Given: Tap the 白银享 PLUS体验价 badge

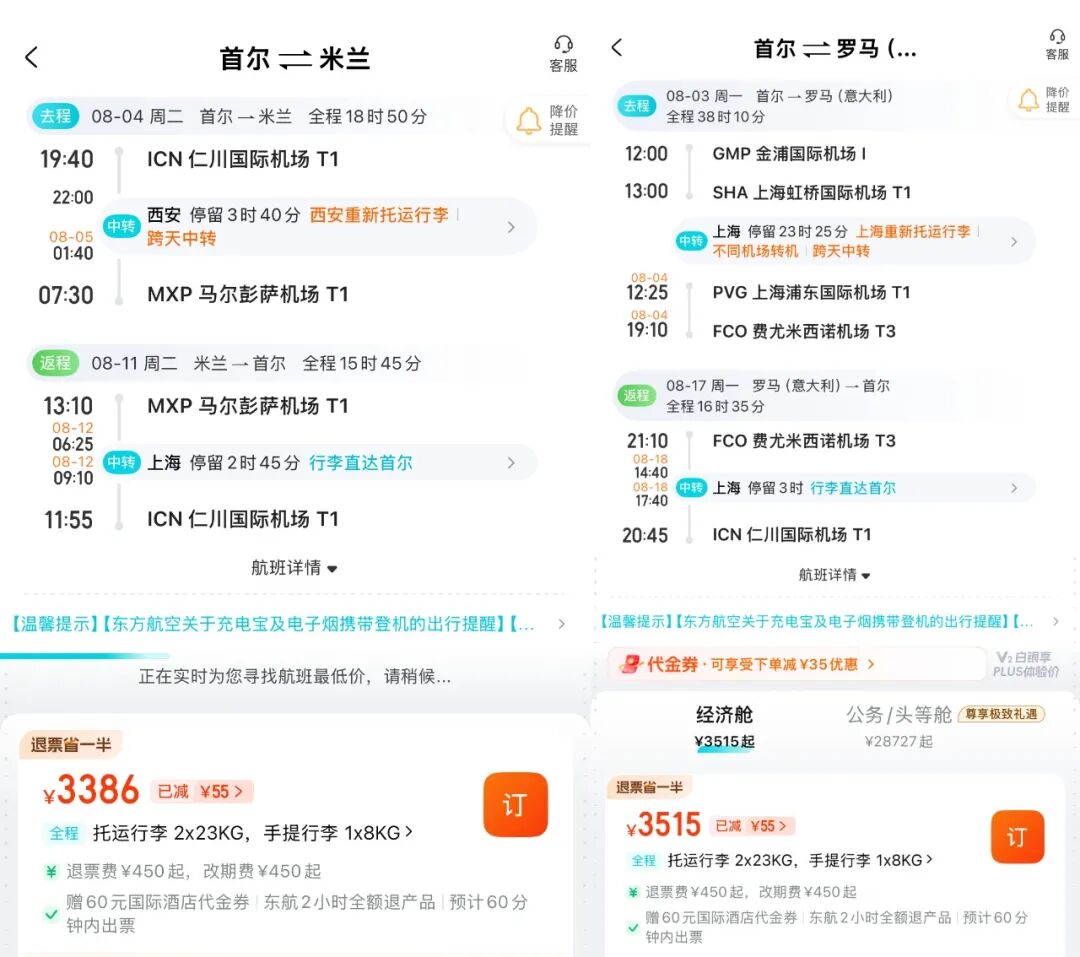Looking at the screenshot, I should pyautogui.click(x=1024, y=663).
